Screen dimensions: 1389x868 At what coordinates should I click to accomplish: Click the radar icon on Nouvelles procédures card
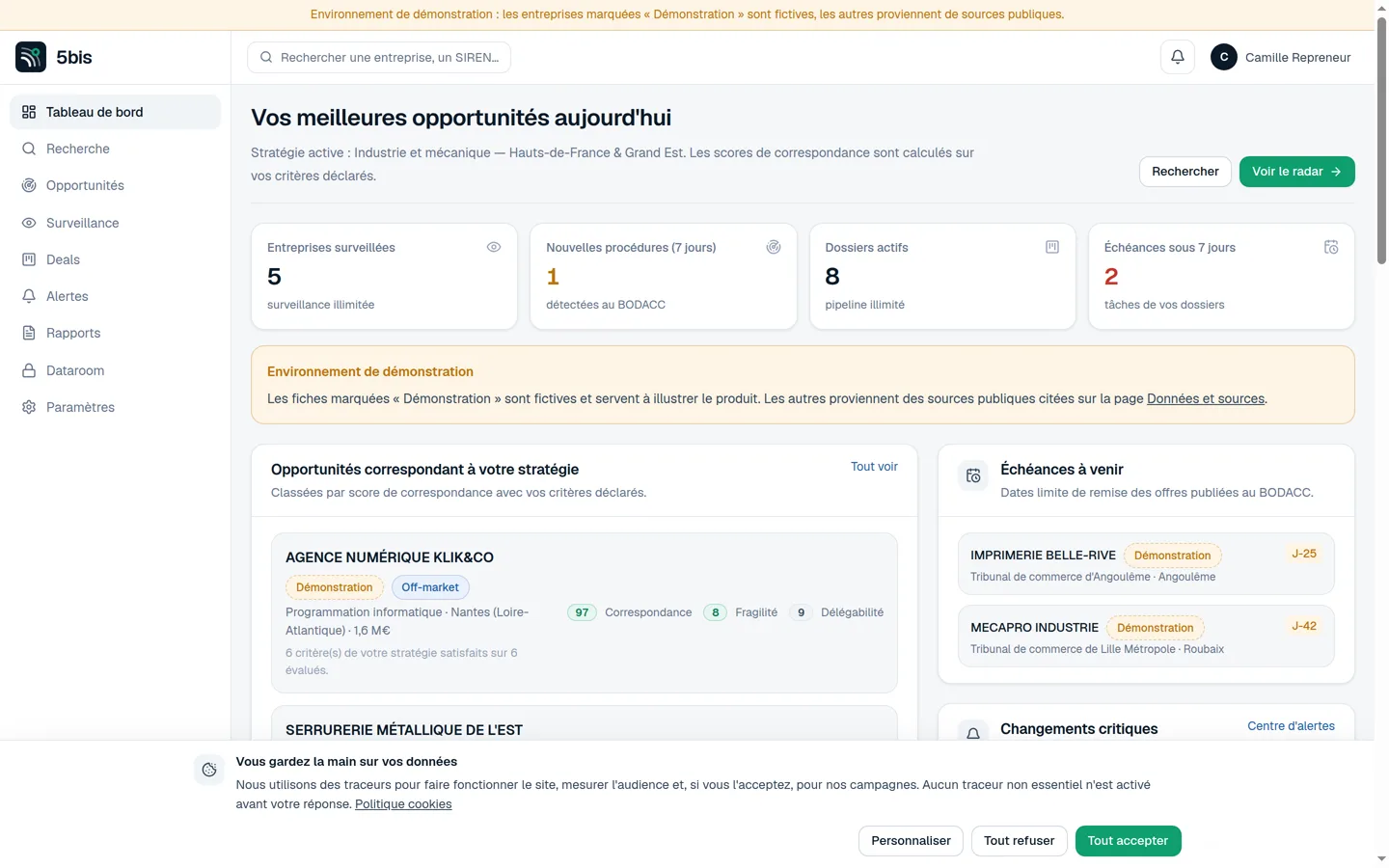774,247
